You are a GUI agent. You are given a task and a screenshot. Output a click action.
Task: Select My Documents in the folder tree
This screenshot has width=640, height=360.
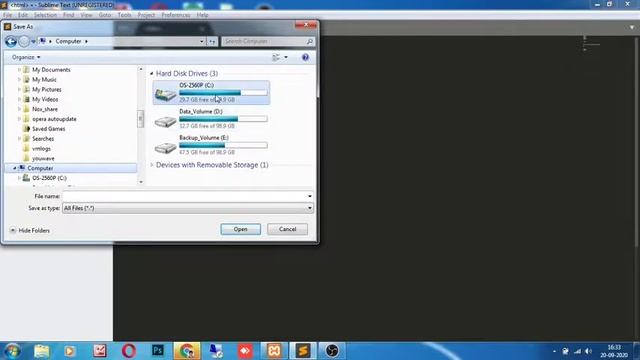pyautogui.click(x=51, y=70)
